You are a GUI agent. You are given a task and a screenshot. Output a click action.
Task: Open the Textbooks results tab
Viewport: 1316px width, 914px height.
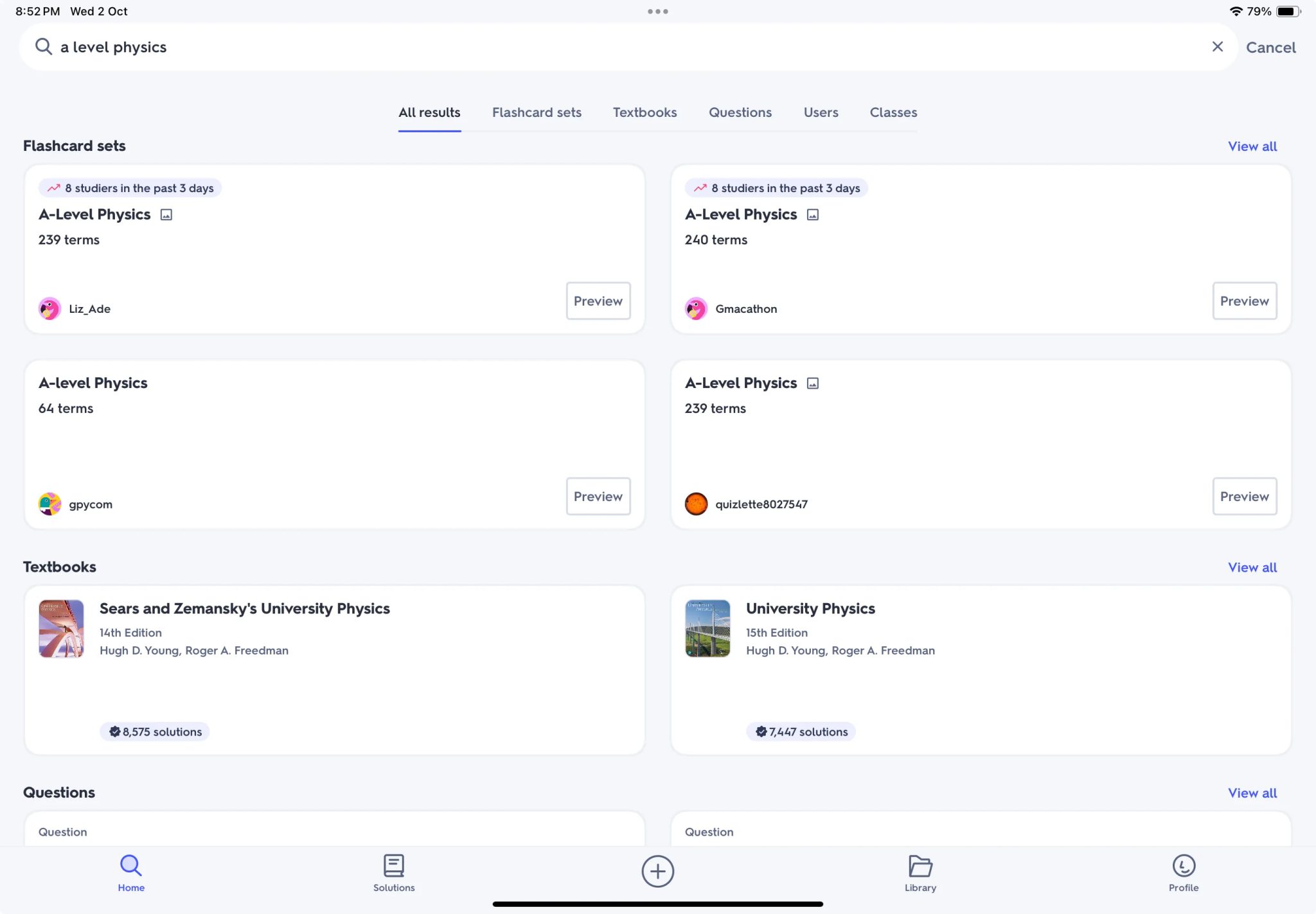[645, 112]
